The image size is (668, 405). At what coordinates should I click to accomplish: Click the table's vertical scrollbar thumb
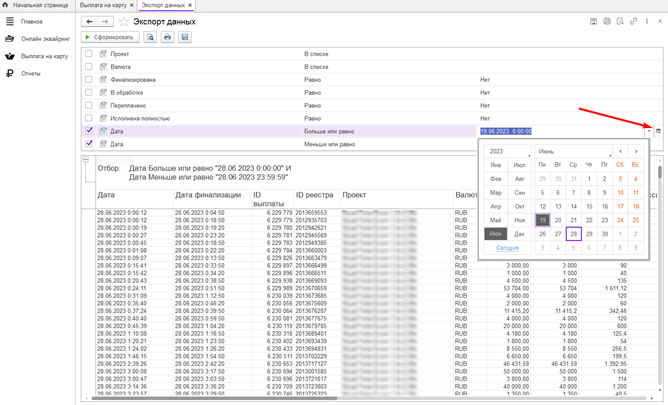pyautogui.click(x=659, y=173)
